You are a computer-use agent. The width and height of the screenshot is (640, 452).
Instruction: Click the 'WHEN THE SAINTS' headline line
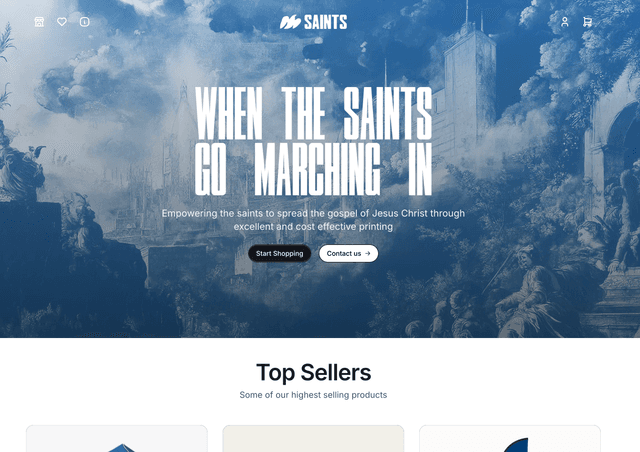click(313, 113)
